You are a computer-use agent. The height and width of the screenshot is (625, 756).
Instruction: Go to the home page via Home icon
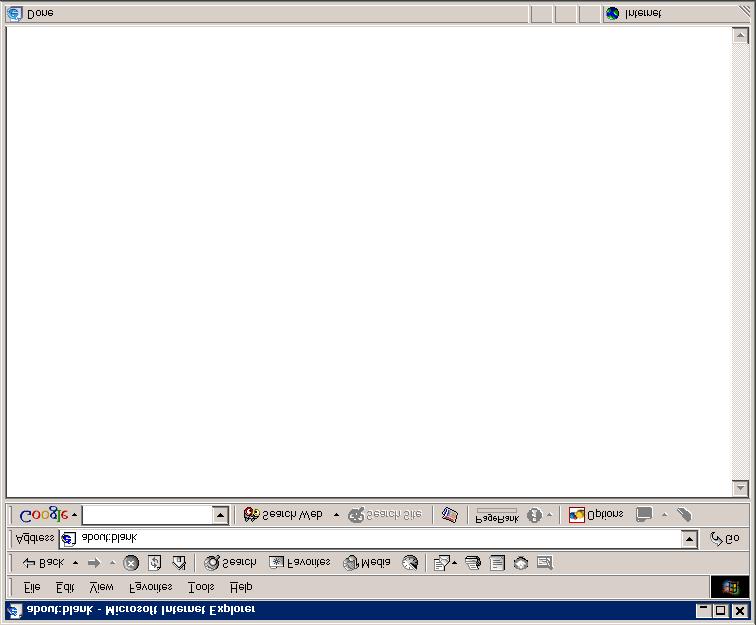tap(179, 563)
